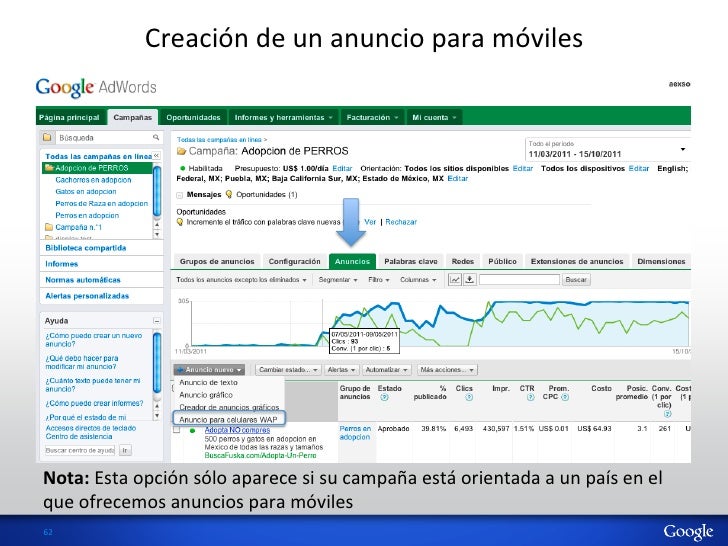The height and width of the screenshot is (546, 728).
Task: Click the folder icon beside the Búsqueda field
Action: (x=47, y=137)
